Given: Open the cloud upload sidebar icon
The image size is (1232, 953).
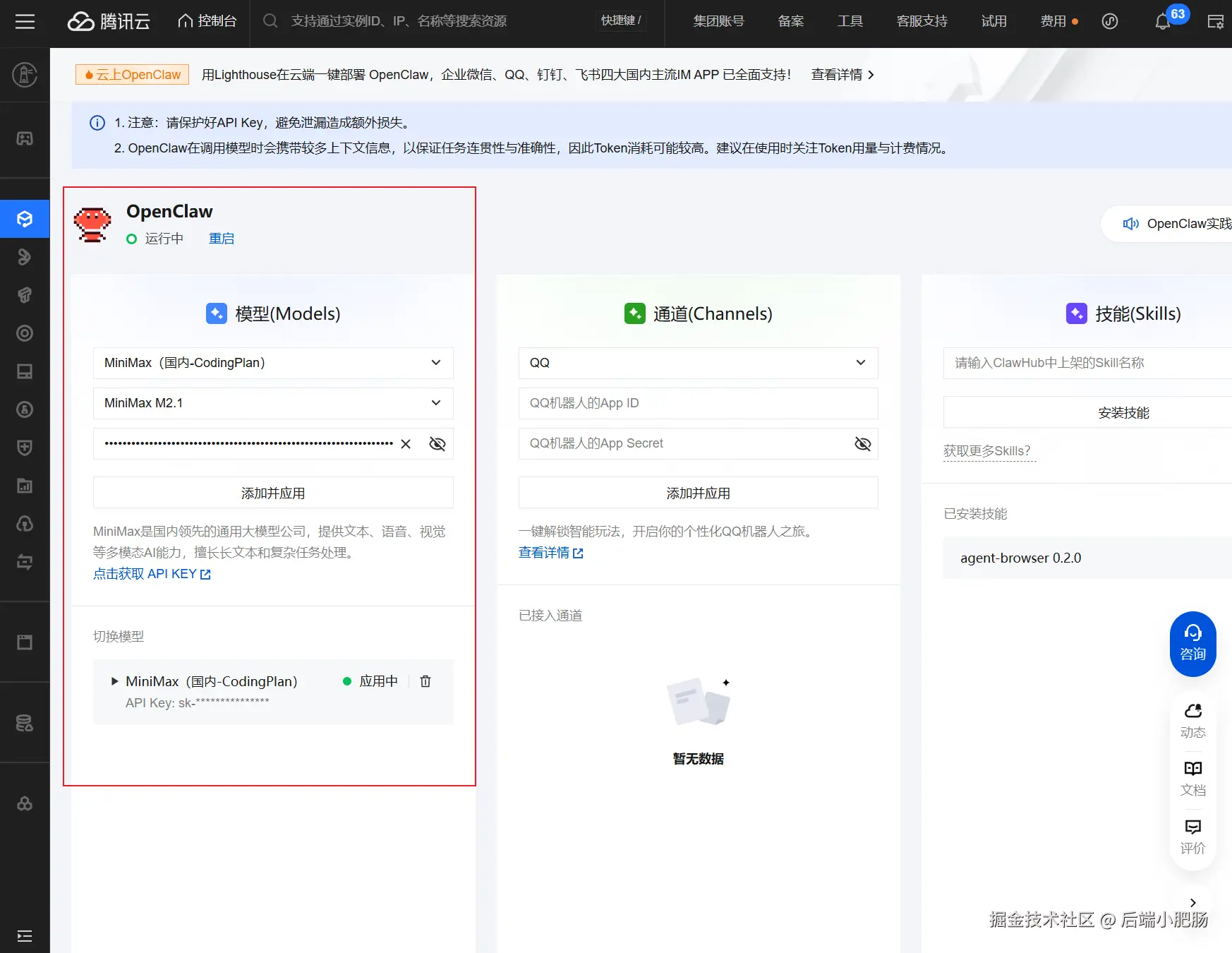Looking at the screenshot, I should point(25,524).
